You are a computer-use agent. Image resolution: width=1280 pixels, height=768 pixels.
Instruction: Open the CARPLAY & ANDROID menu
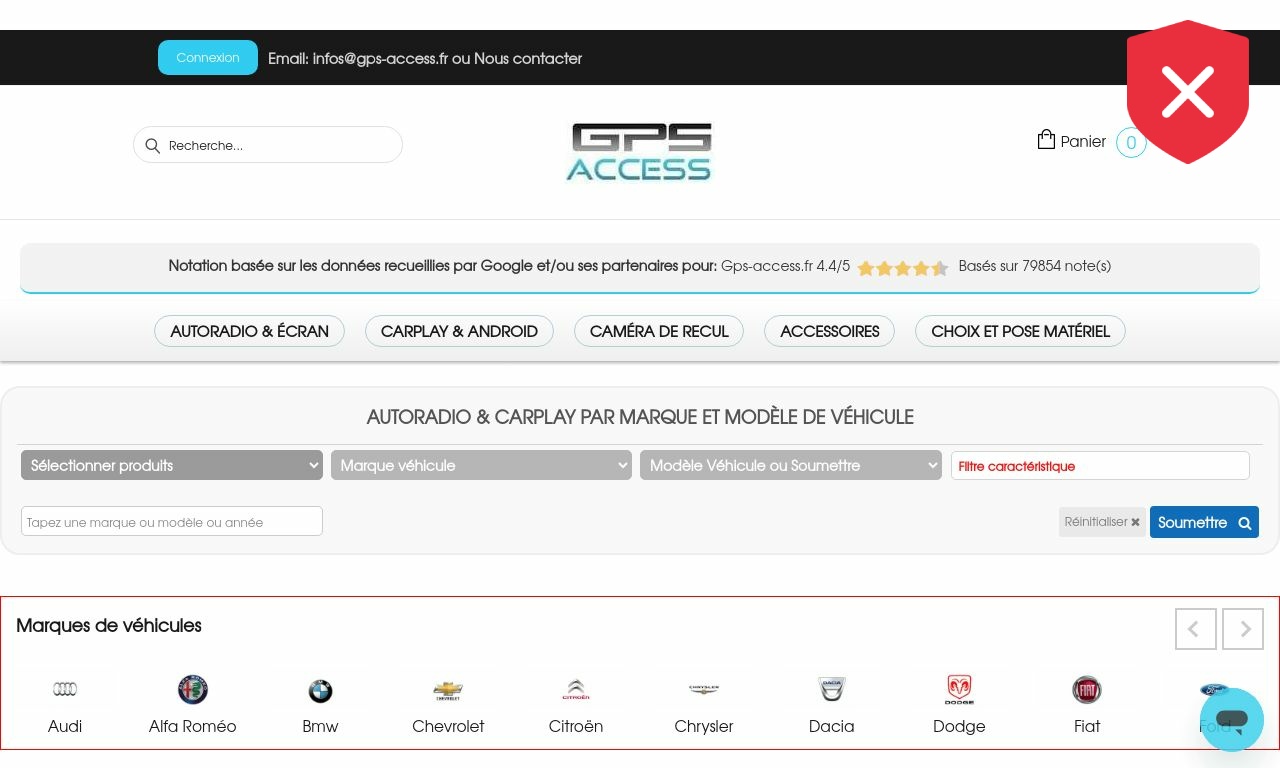pos(459,331)
